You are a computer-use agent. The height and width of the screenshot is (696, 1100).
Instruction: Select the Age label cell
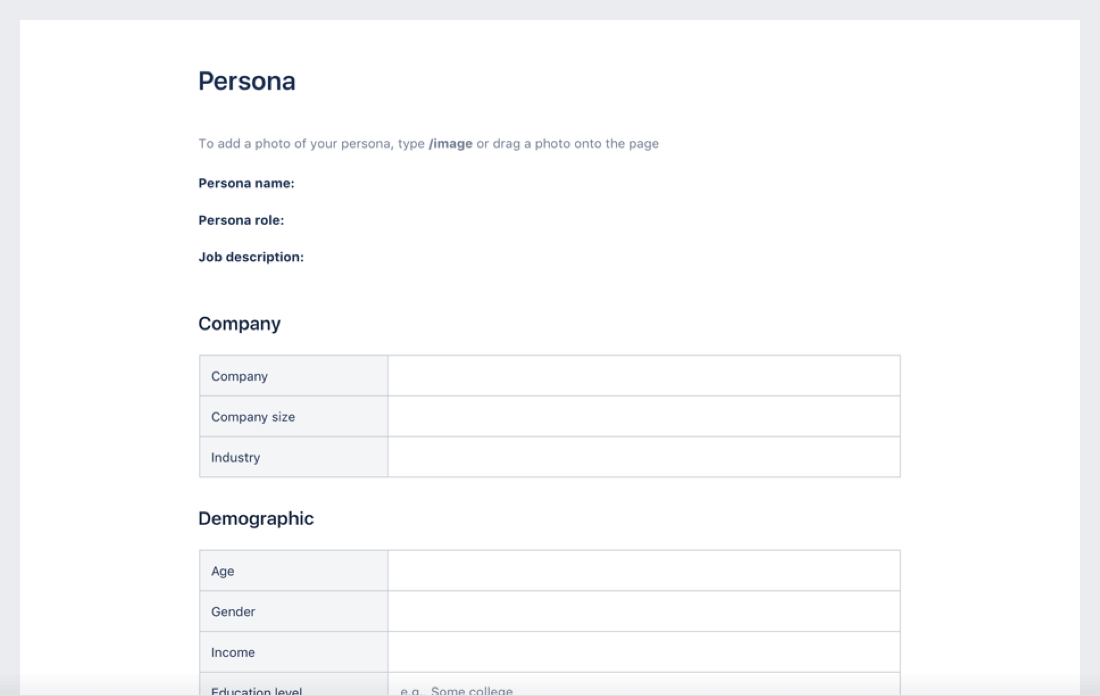pos(293,571)
